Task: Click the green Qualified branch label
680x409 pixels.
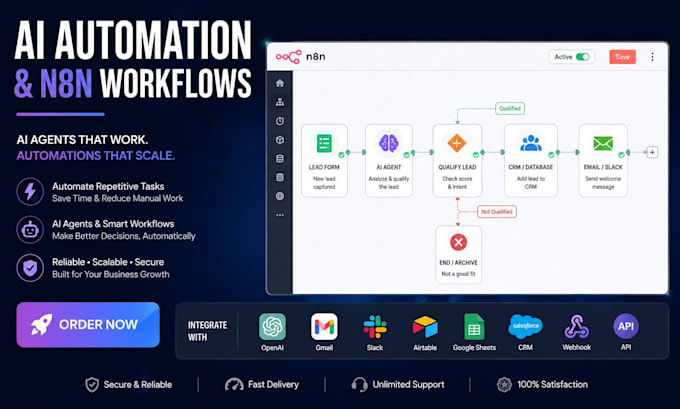Action: point(510,108)
